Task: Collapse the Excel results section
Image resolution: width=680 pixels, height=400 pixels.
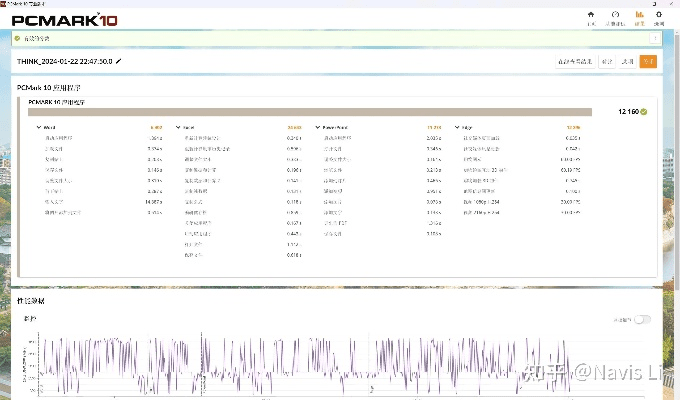Action: 176,128
